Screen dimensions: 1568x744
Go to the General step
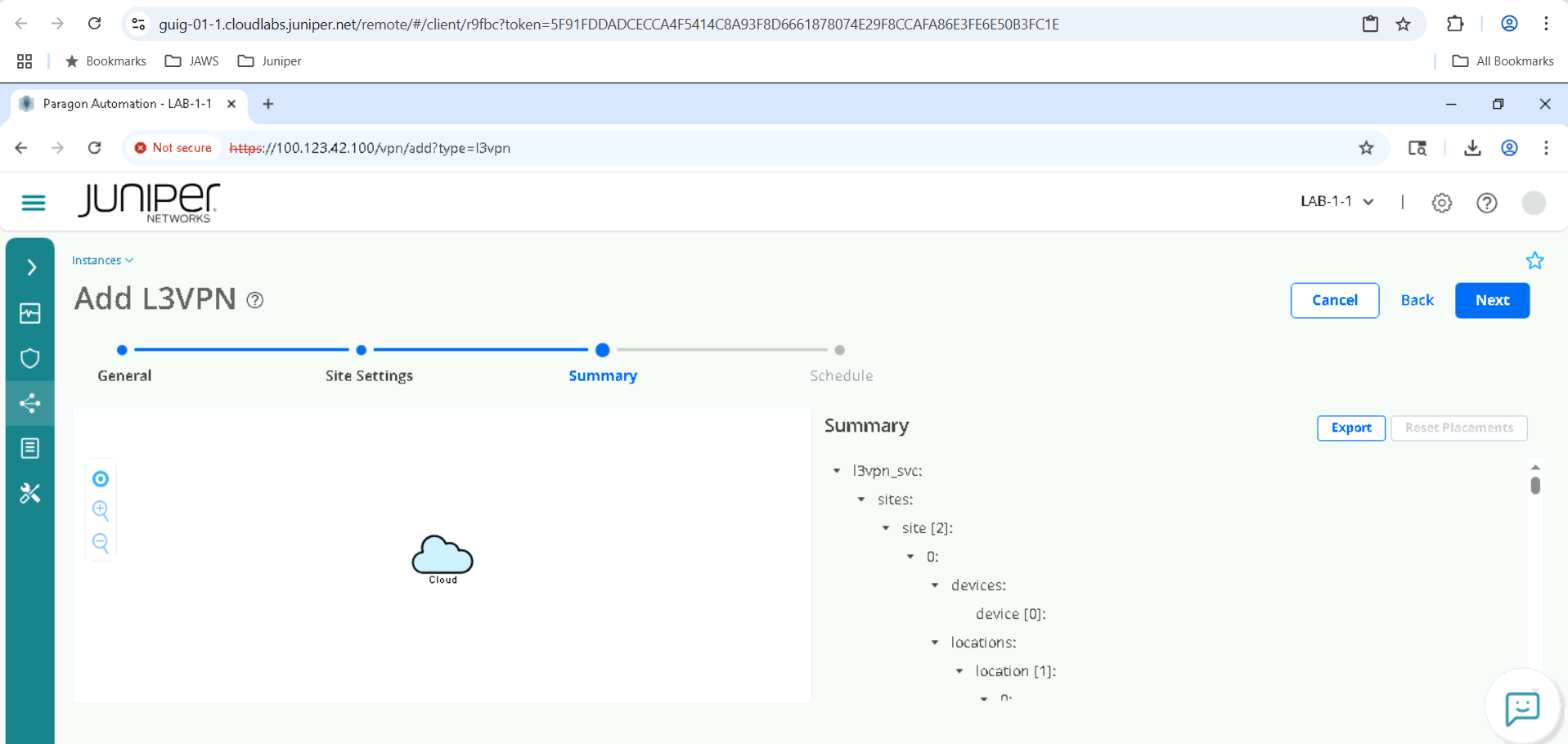click(x=122, y=351)
